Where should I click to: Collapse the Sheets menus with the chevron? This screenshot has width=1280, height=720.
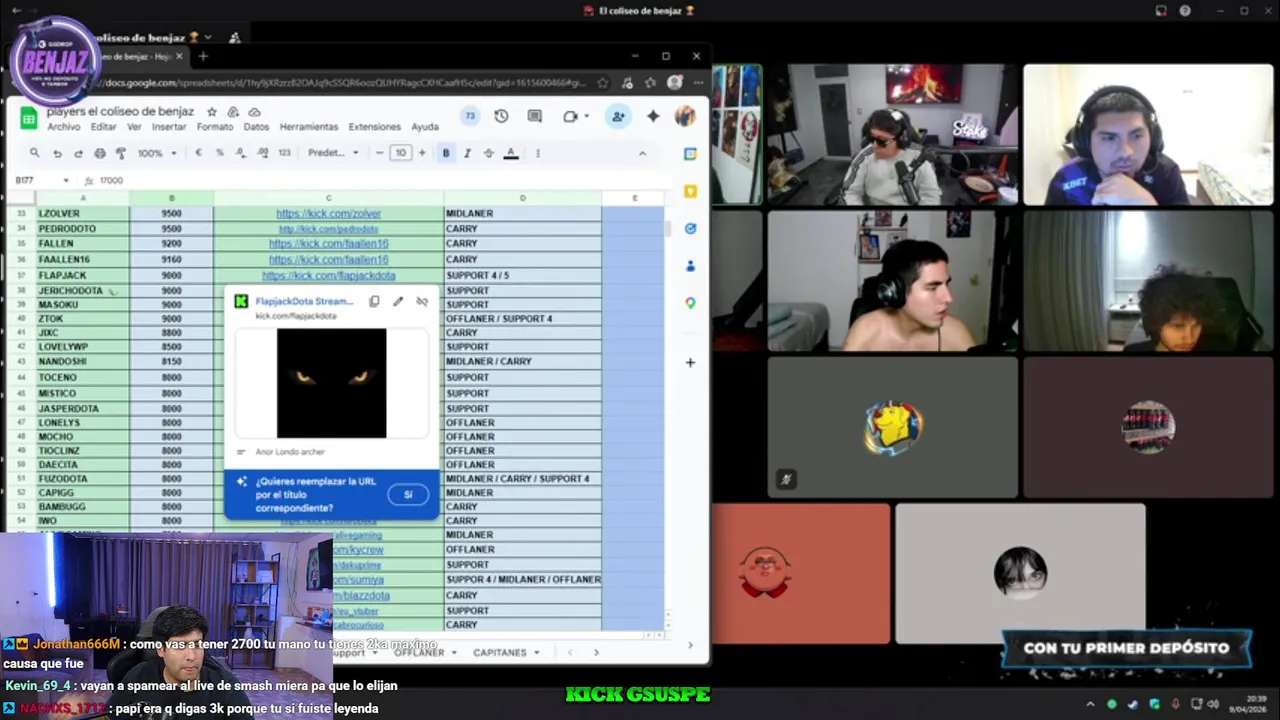(642, 153)
